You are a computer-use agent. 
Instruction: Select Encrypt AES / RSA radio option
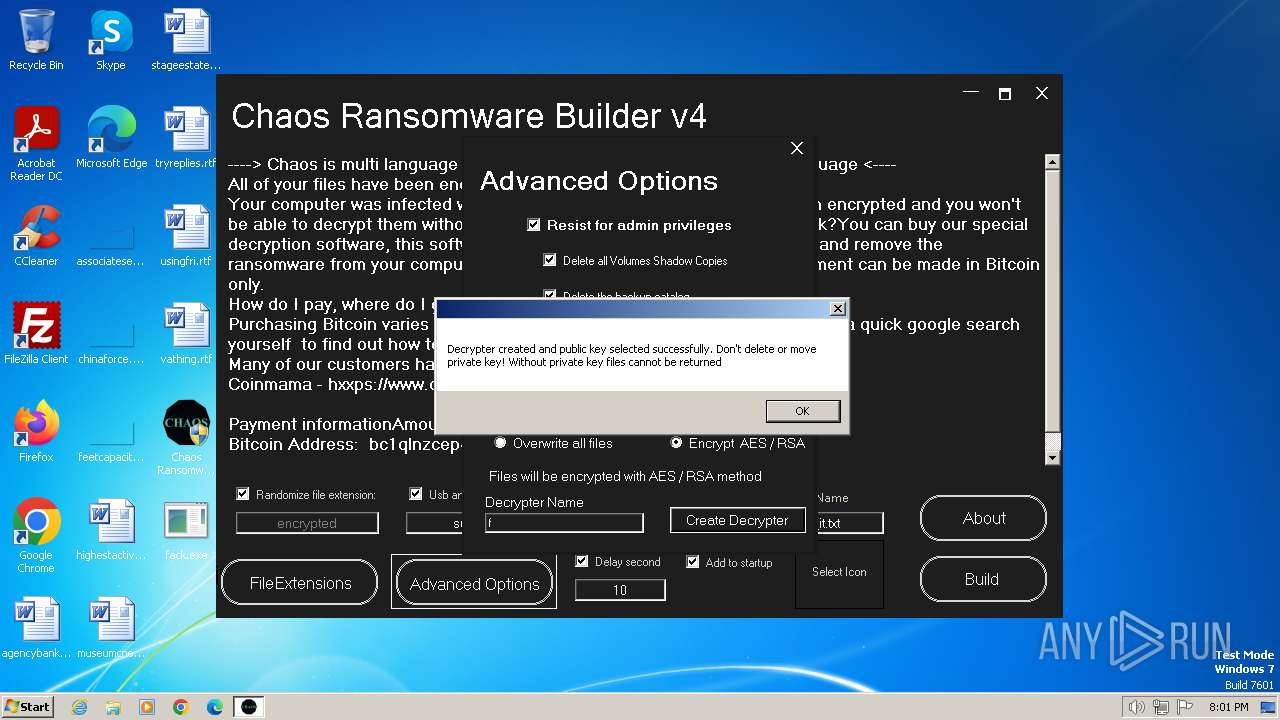[x=677, y=443]
